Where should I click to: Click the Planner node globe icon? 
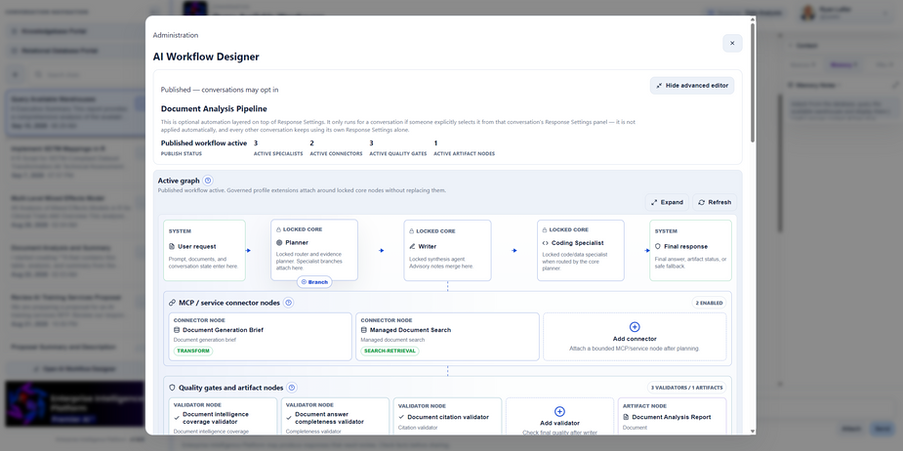pyautogui.click(x=279, y=242)
